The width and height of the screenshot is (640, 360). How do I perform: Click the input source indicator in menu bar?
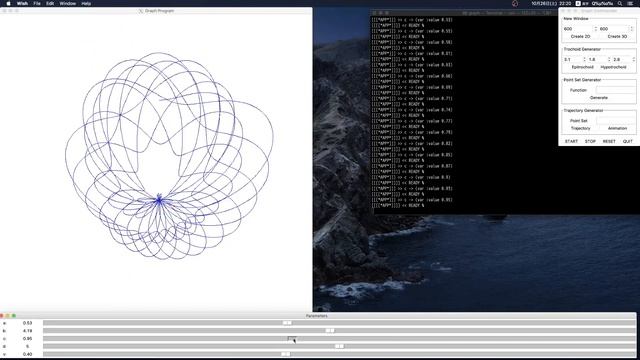click(x=578, y=3)
